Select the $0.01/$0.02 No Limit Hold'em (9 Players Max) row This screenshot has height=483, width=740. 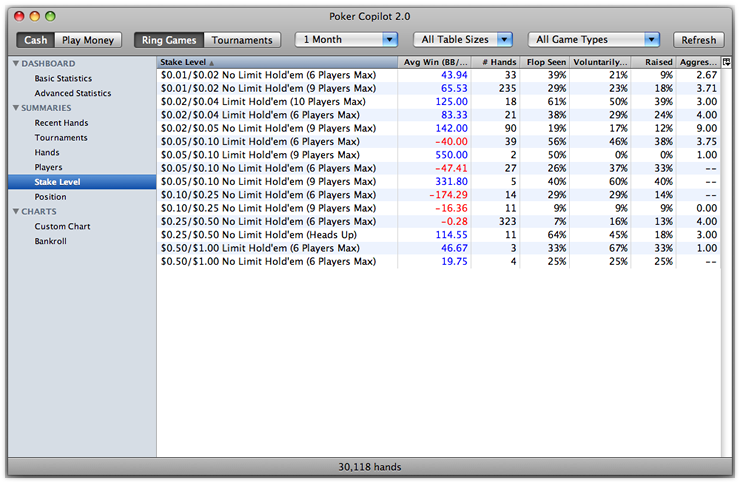click(x=438, y=88)
